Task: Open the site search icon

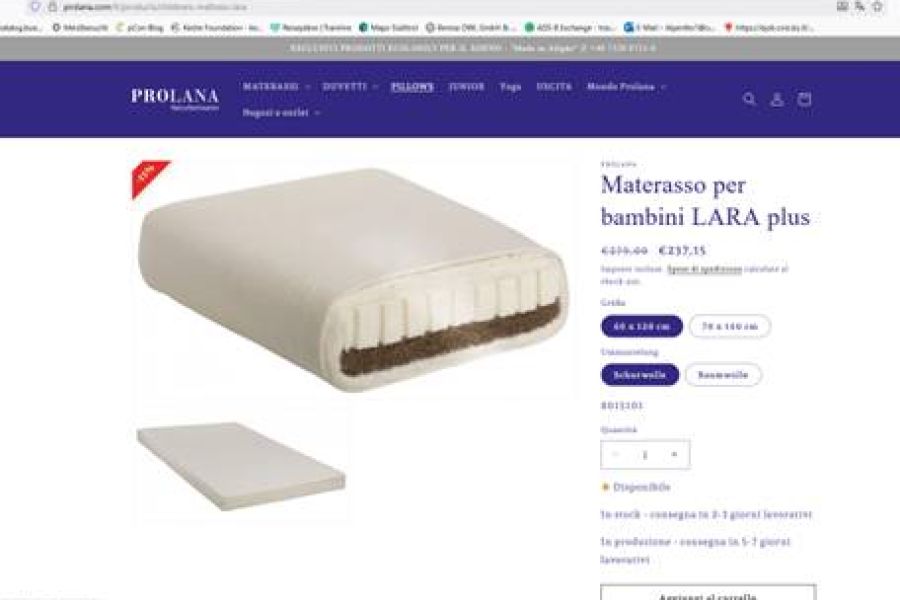Action: pyautogui.click(x=749, y=99)
